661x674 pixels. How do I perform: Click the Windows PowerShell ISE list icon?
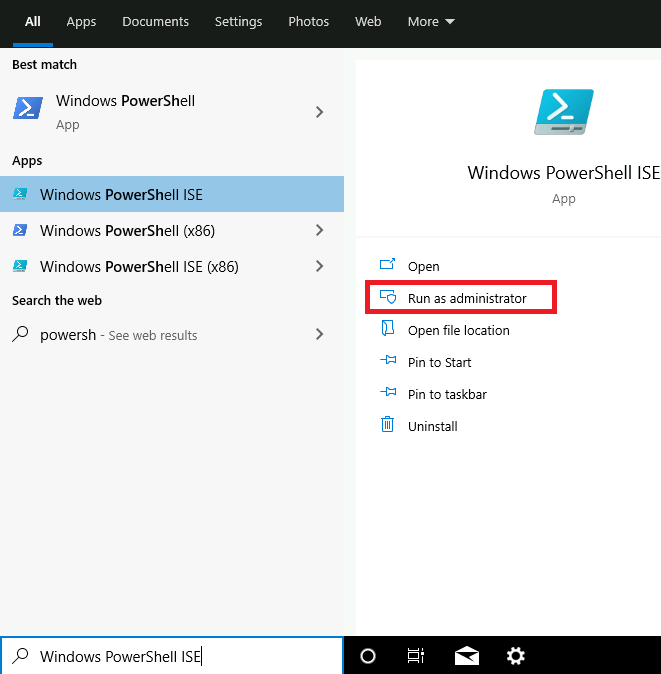(20, 194)
